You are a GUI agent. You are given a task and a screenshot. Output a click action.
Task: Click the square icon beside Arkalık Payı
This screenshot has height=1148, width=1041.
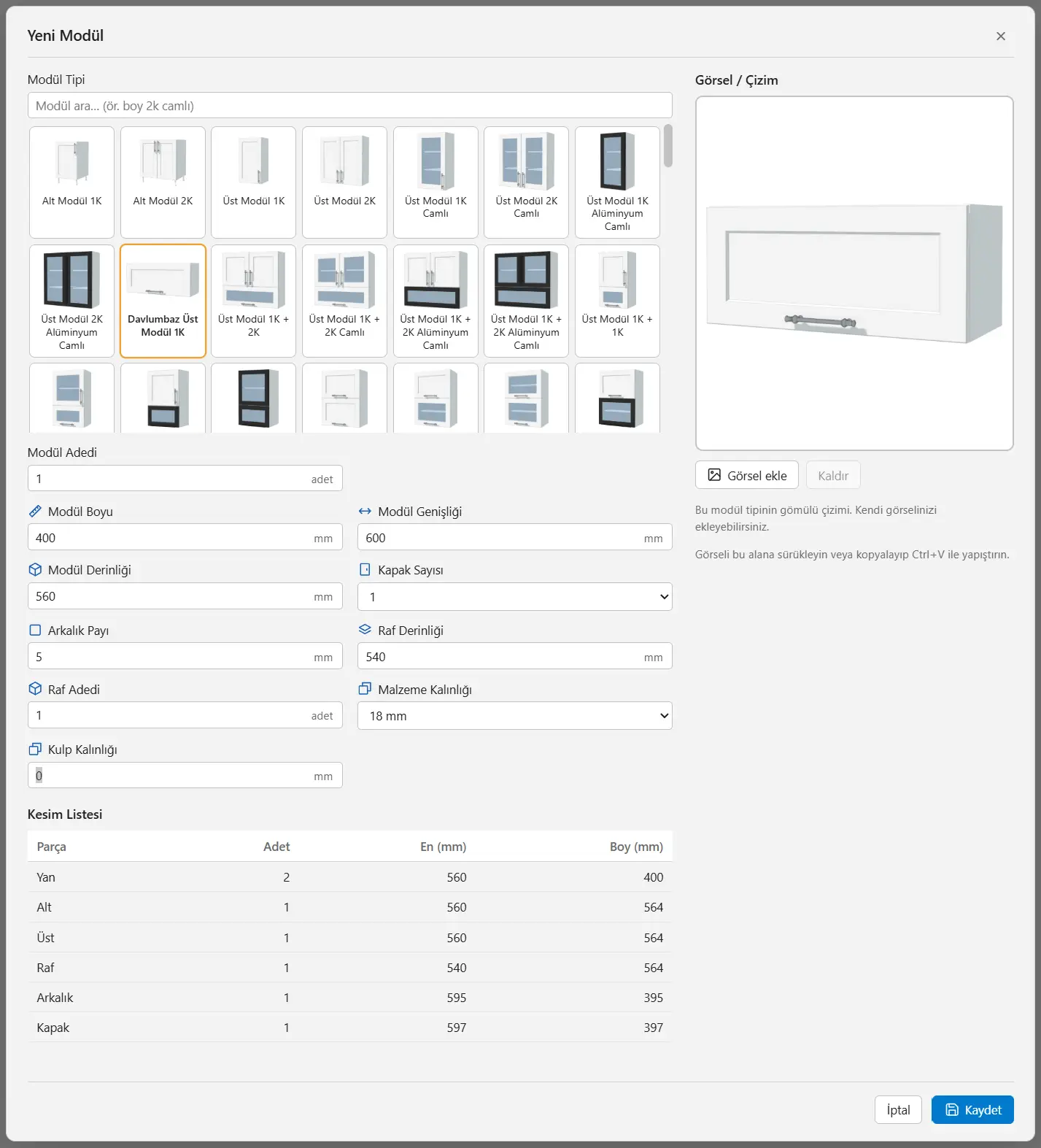coord(35,631)
